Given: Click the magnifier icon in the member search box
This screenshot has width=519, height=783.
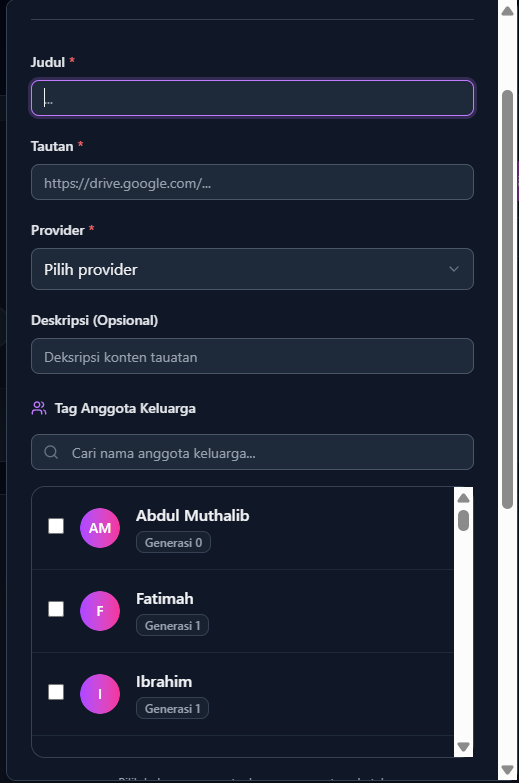Looking at the screenshot, I should pos(51,452).
